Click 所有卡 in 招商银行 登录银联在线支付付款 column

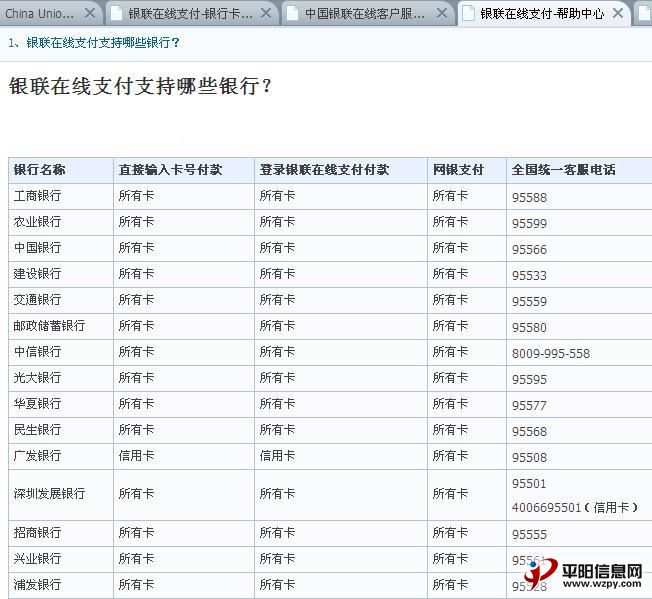(x=277, y=533)
